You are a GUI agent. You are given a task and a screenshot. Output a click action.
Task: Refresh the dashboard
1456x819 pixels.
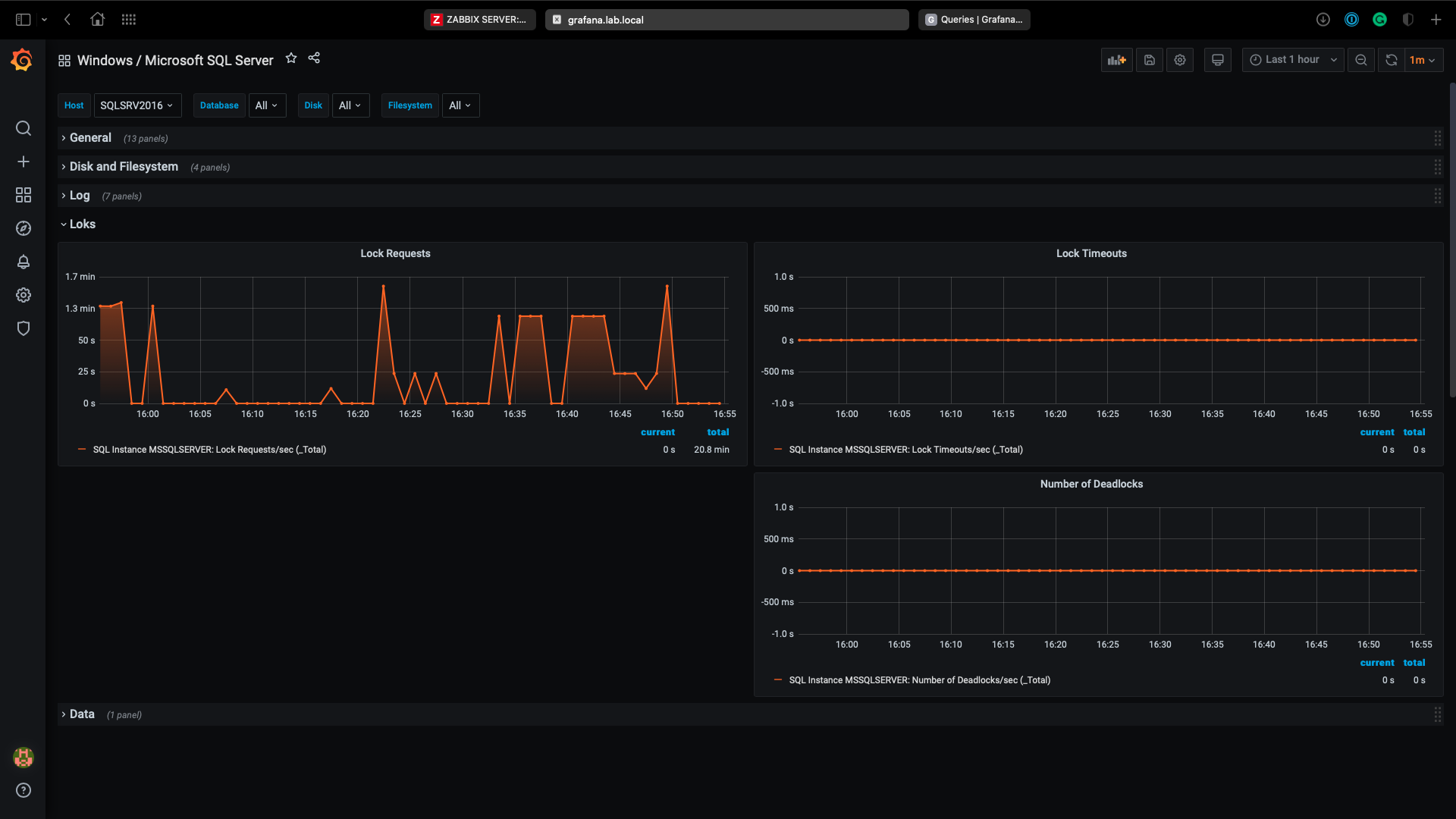pyautogui.click(x=1392, y=60)
